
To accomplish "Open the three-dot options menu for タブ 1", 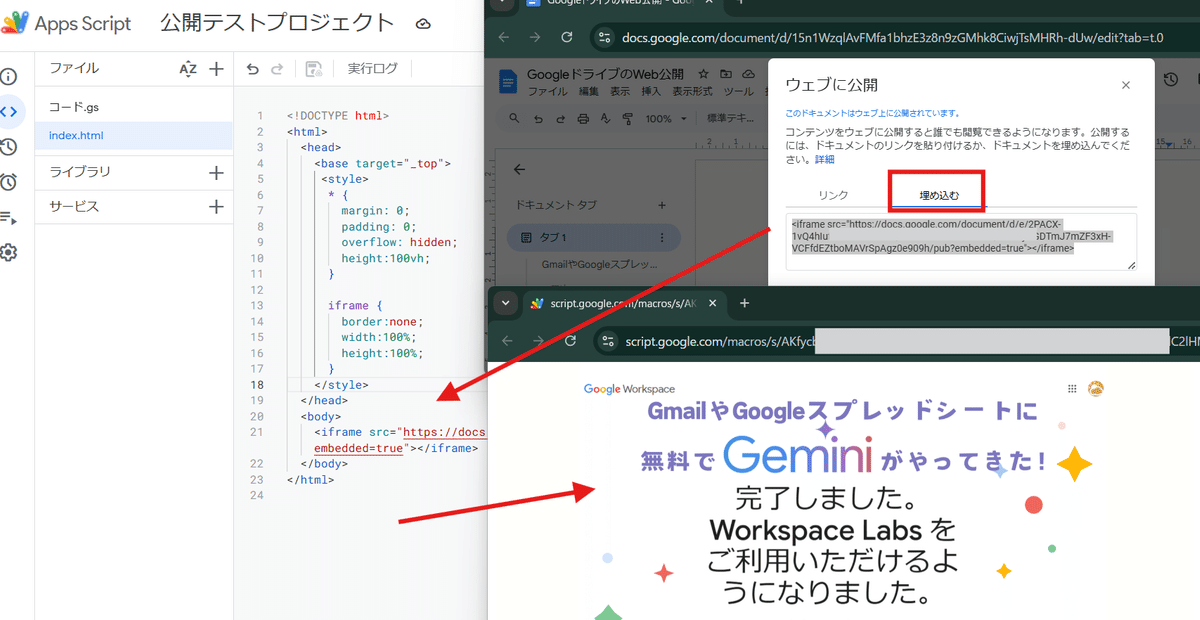I will [661, 238].
